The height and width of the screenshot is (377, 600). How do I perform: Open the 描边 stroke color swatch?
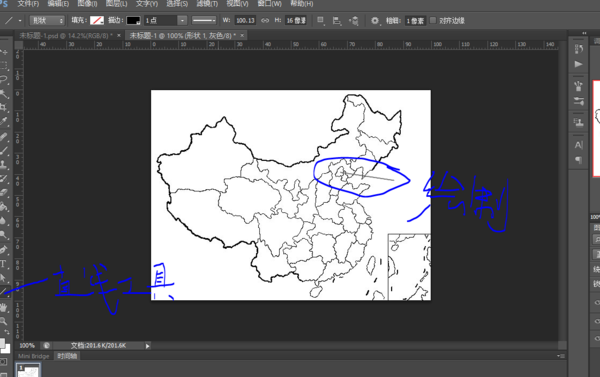coord(134,20)
